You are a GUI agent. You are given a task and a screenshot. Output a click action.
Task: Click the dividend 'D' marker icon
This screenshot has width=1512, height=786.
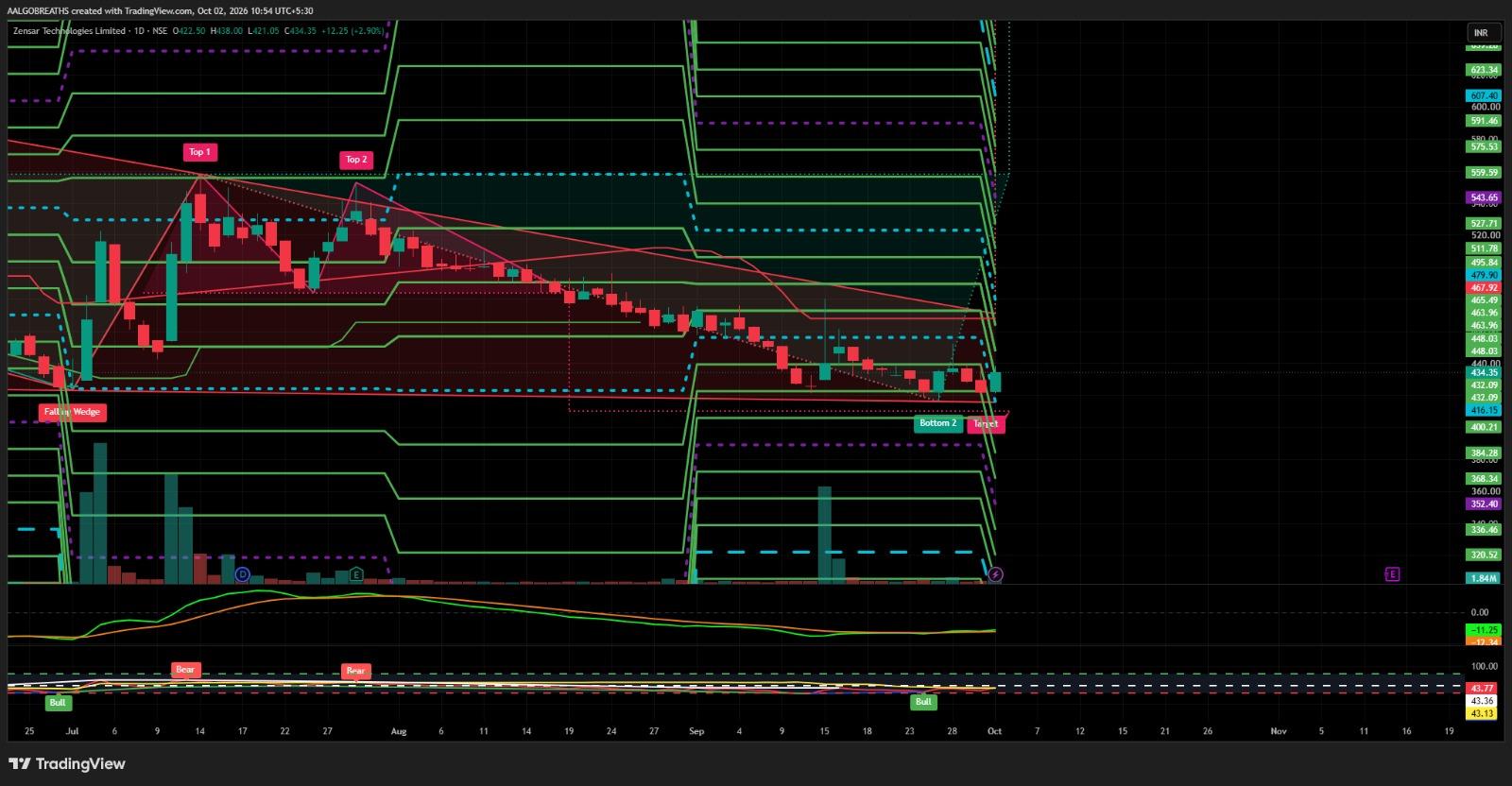[242, 573]
